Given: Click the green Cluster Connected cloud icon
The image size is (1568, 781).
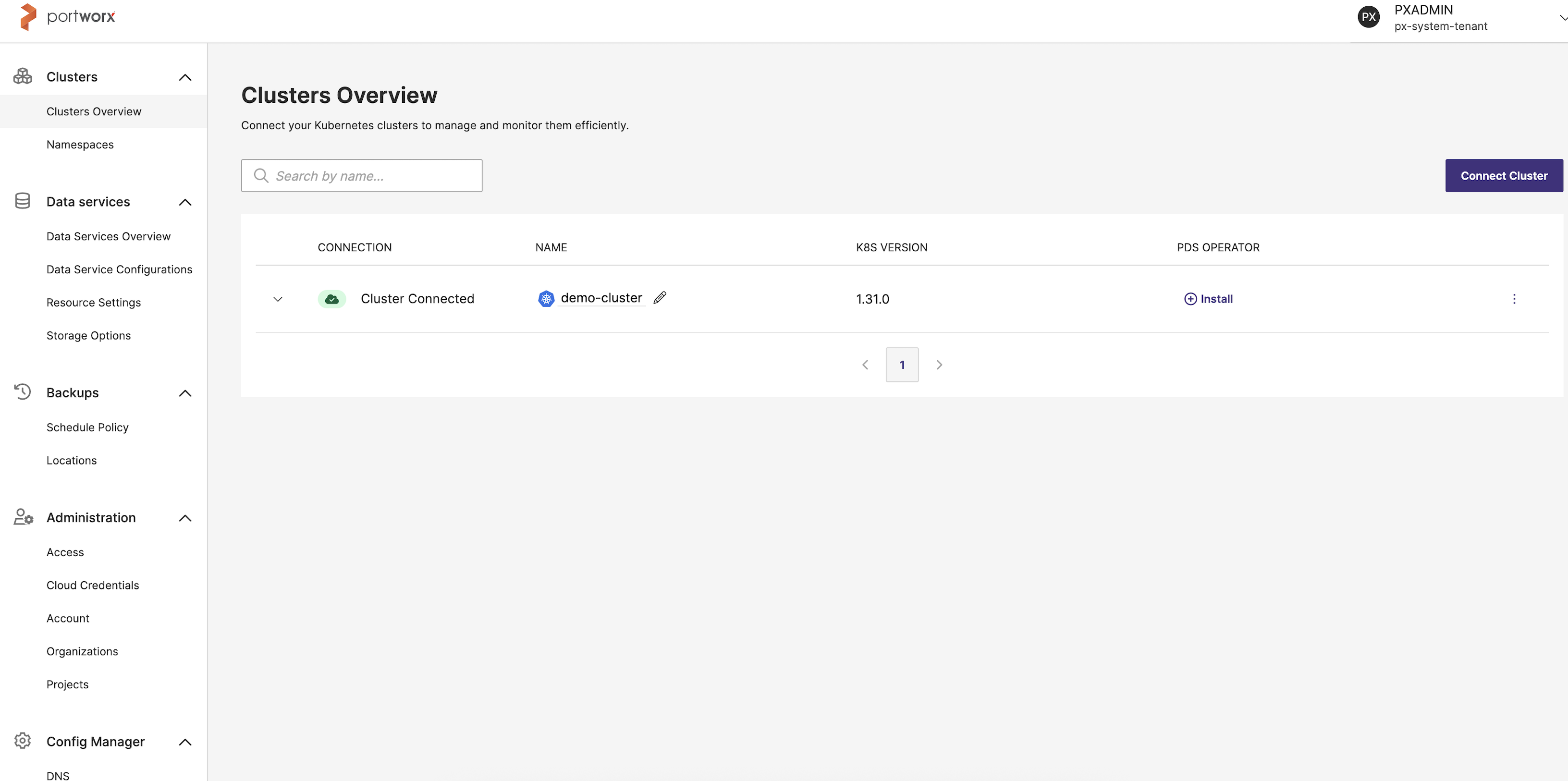Looking at the screenshot, I should click(x=332, y=299).
